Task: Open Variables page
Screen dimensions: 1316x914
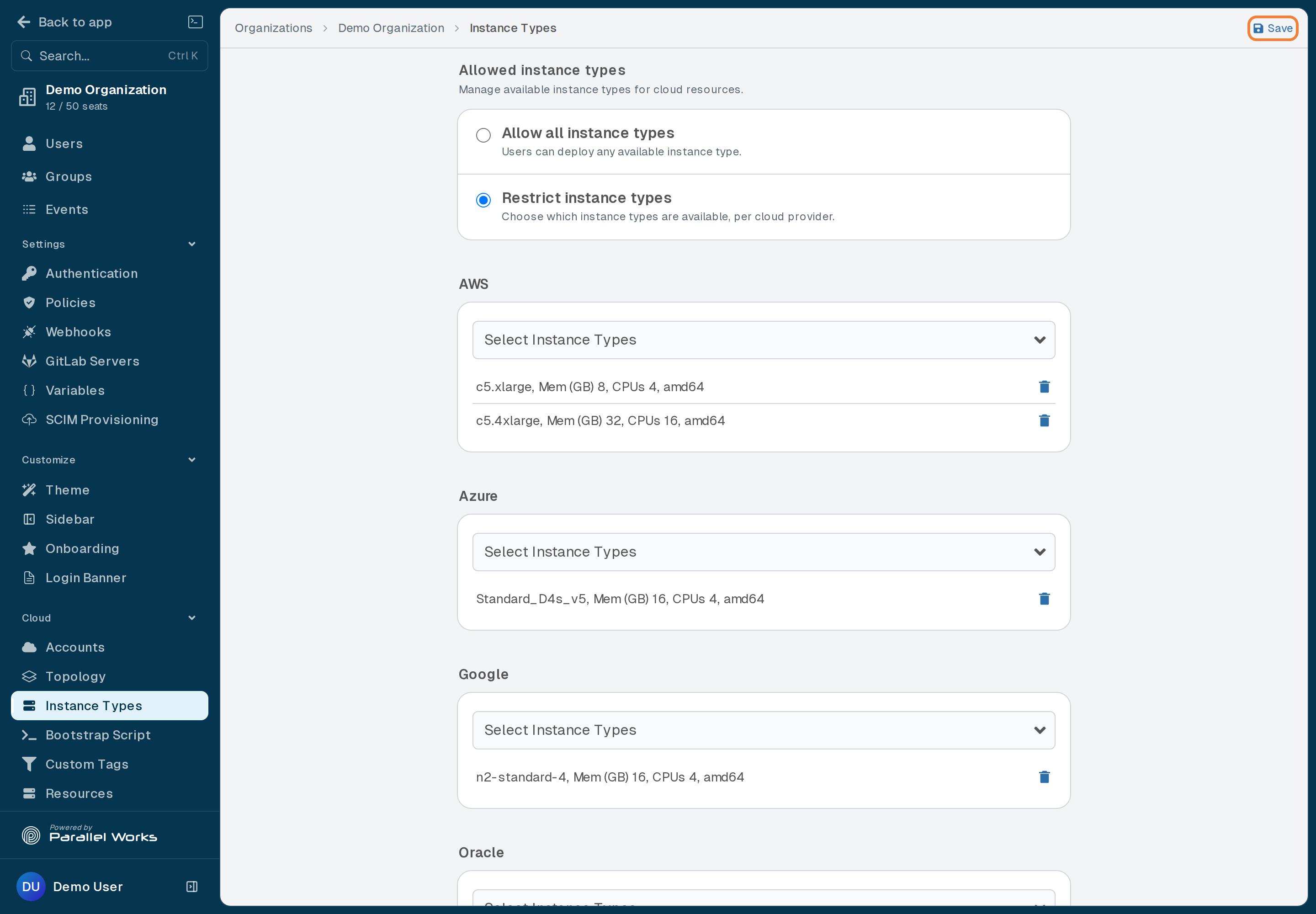Action: coord(109,390)
